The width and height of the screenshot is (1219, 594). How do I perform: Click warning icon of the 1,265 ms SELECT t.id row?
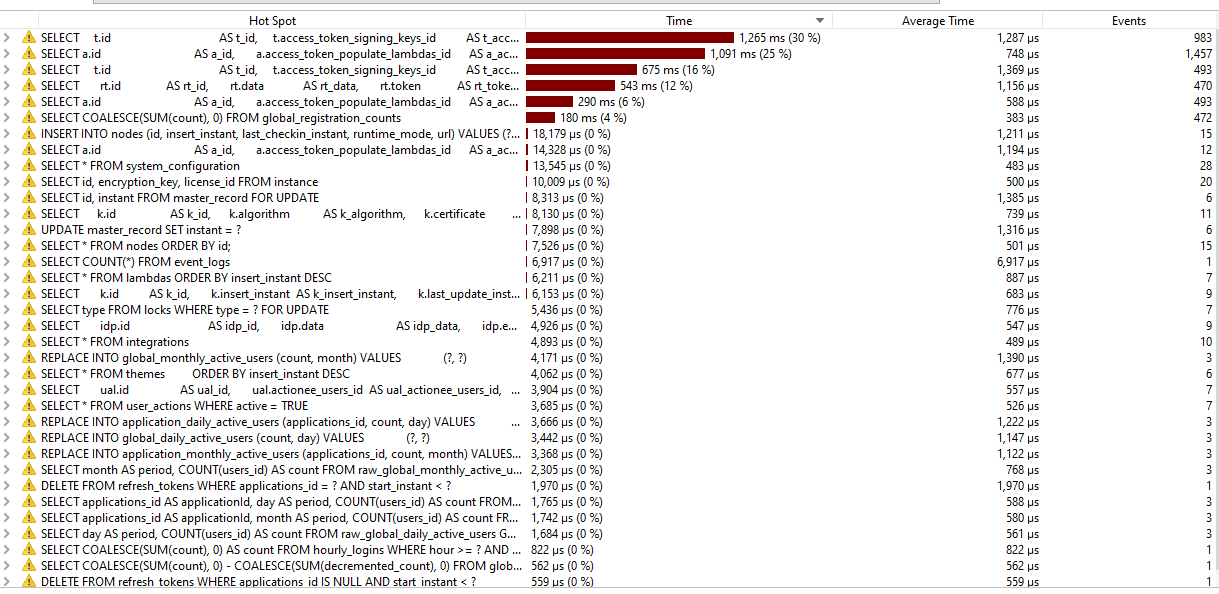click(x=29, y=38)
